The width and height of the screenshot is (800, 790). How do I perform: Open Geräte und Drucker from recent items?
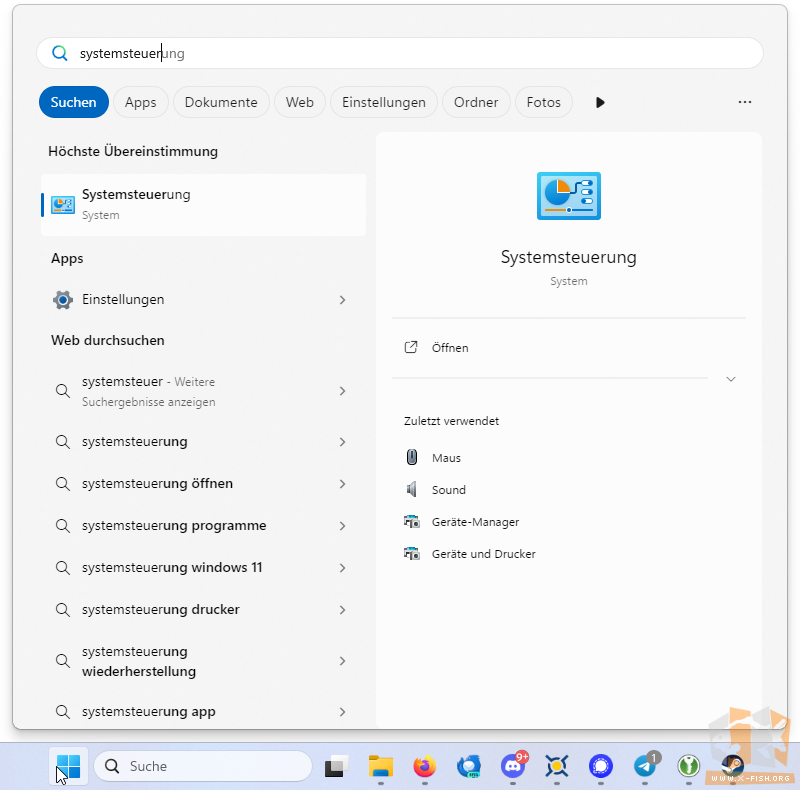click(470, 554)
